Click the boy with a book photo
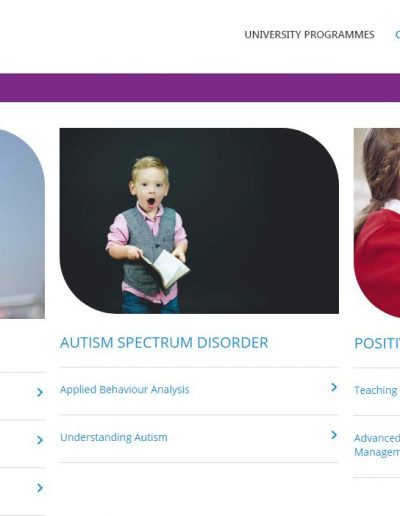The width and height of the screenshot is (400, 516). point(199,221)
